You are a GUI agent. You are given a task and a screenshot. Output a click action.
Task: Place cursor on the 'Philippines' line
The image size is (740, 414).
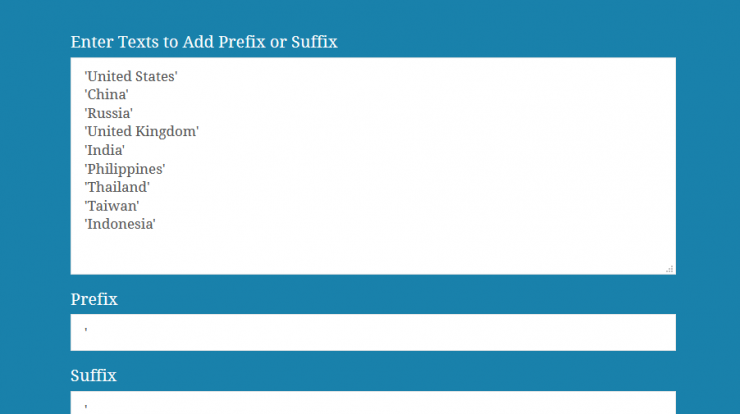125,169
